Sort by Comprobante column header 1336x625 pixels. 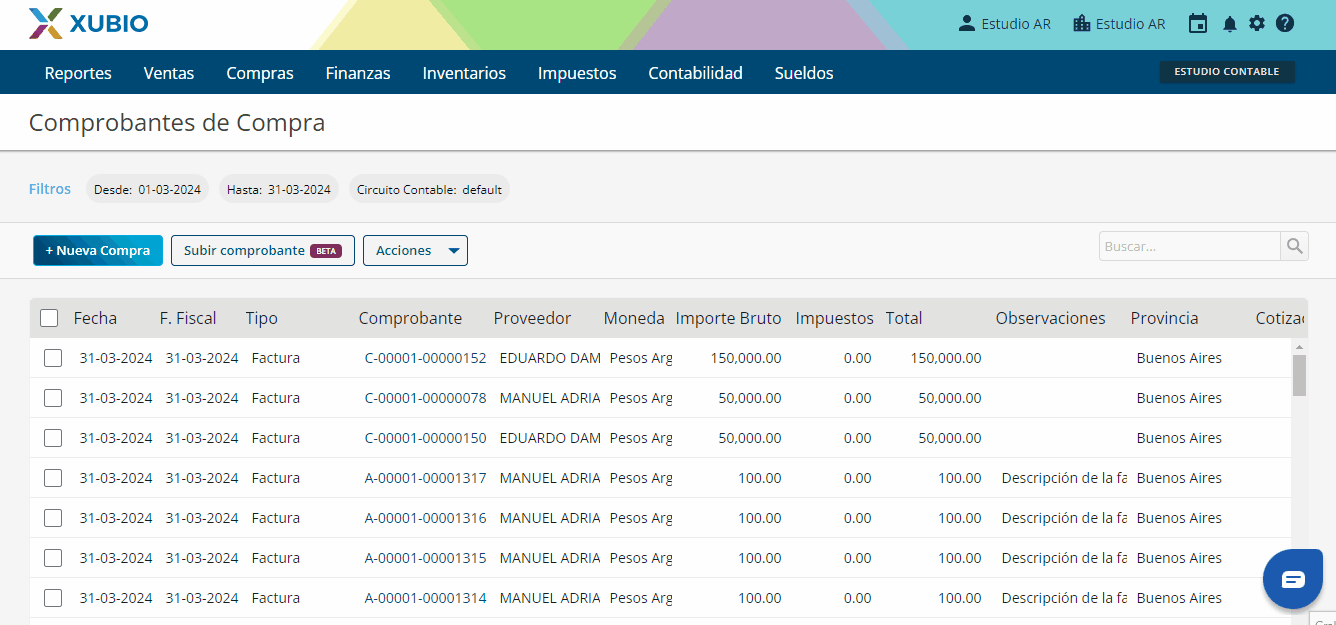pos(410,318)
